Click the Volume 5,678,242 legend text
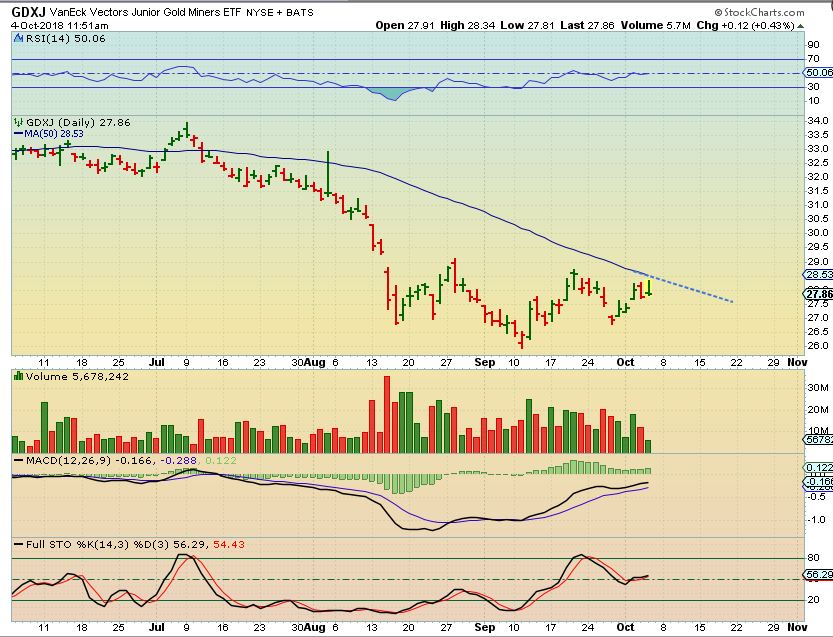Screen dimensions: 833x637 click(77, 376)
